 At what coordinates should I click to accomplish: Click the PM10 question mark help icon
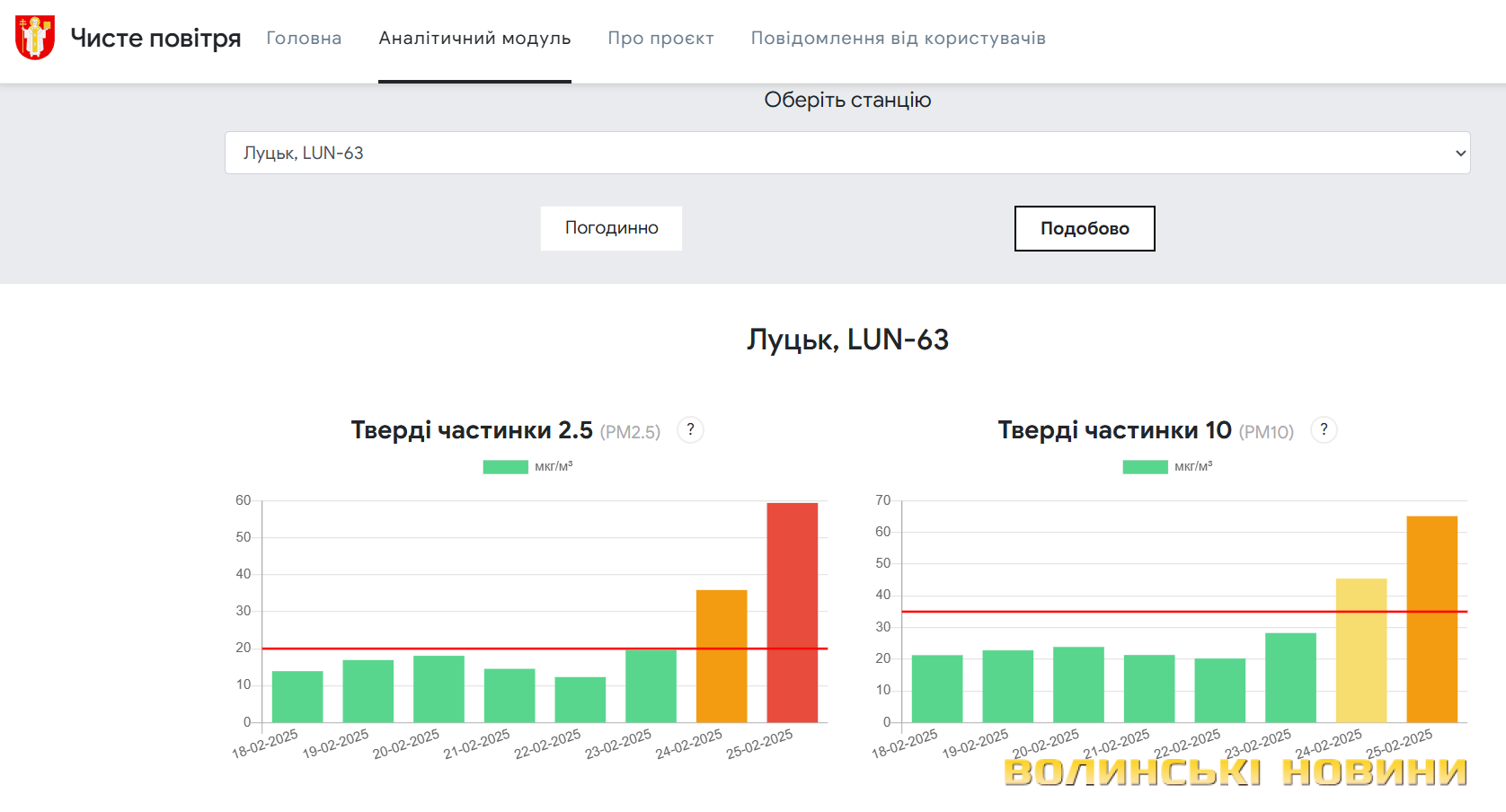1324,430
